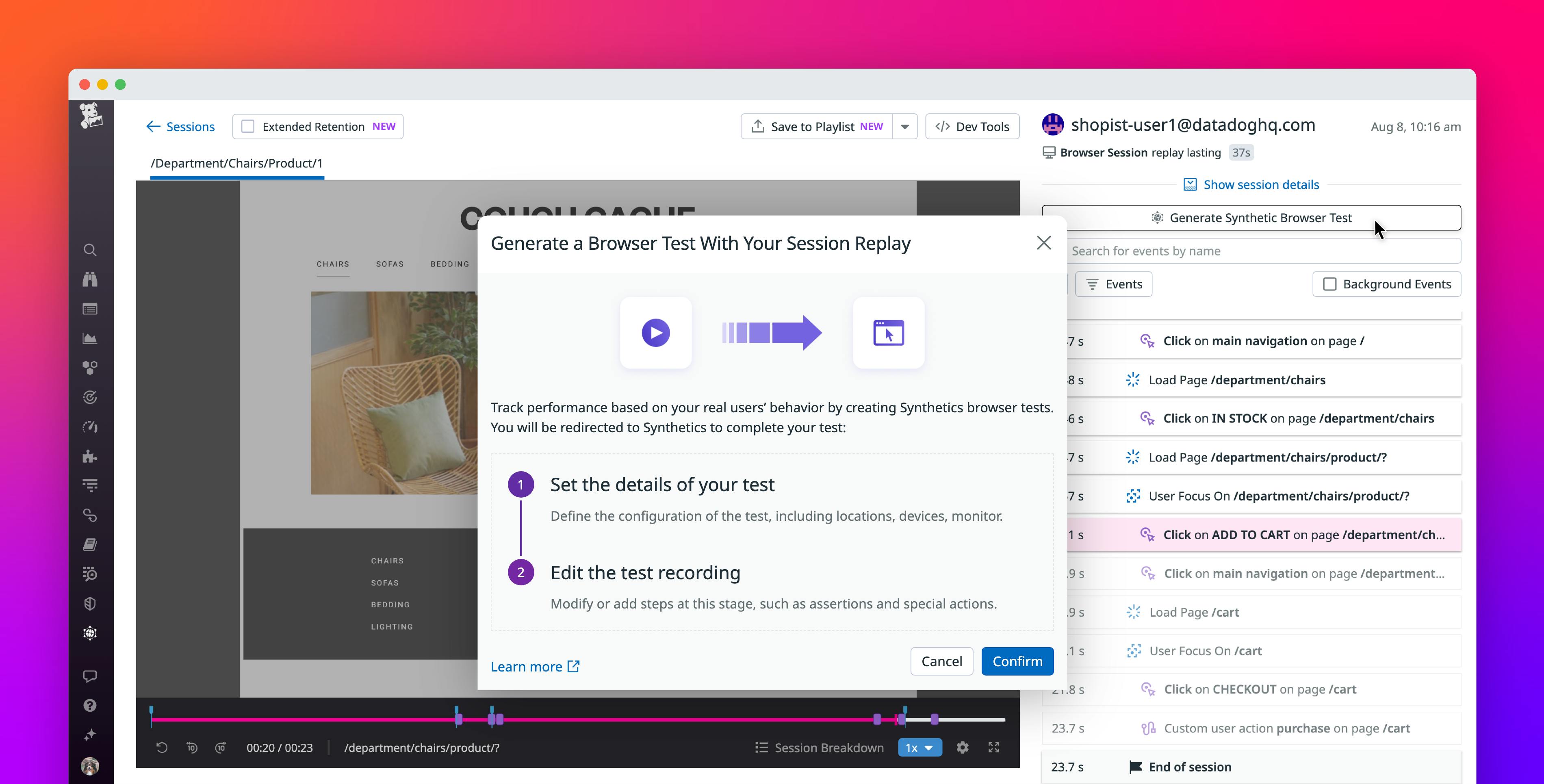1544x784 pixels.
Task: Rewind replay 10 seconds
Action: pyautogui.click(x=192, y=747)
